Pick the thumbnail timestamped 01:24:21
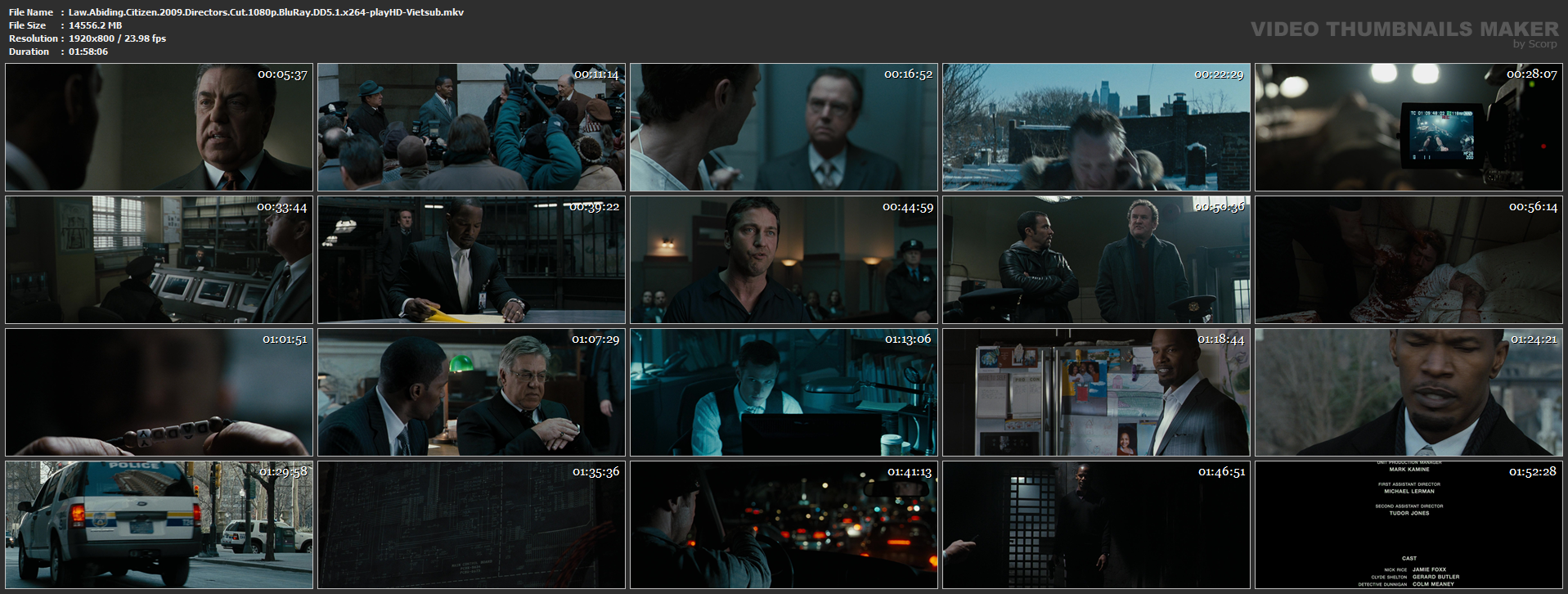 pos(1409,392)
